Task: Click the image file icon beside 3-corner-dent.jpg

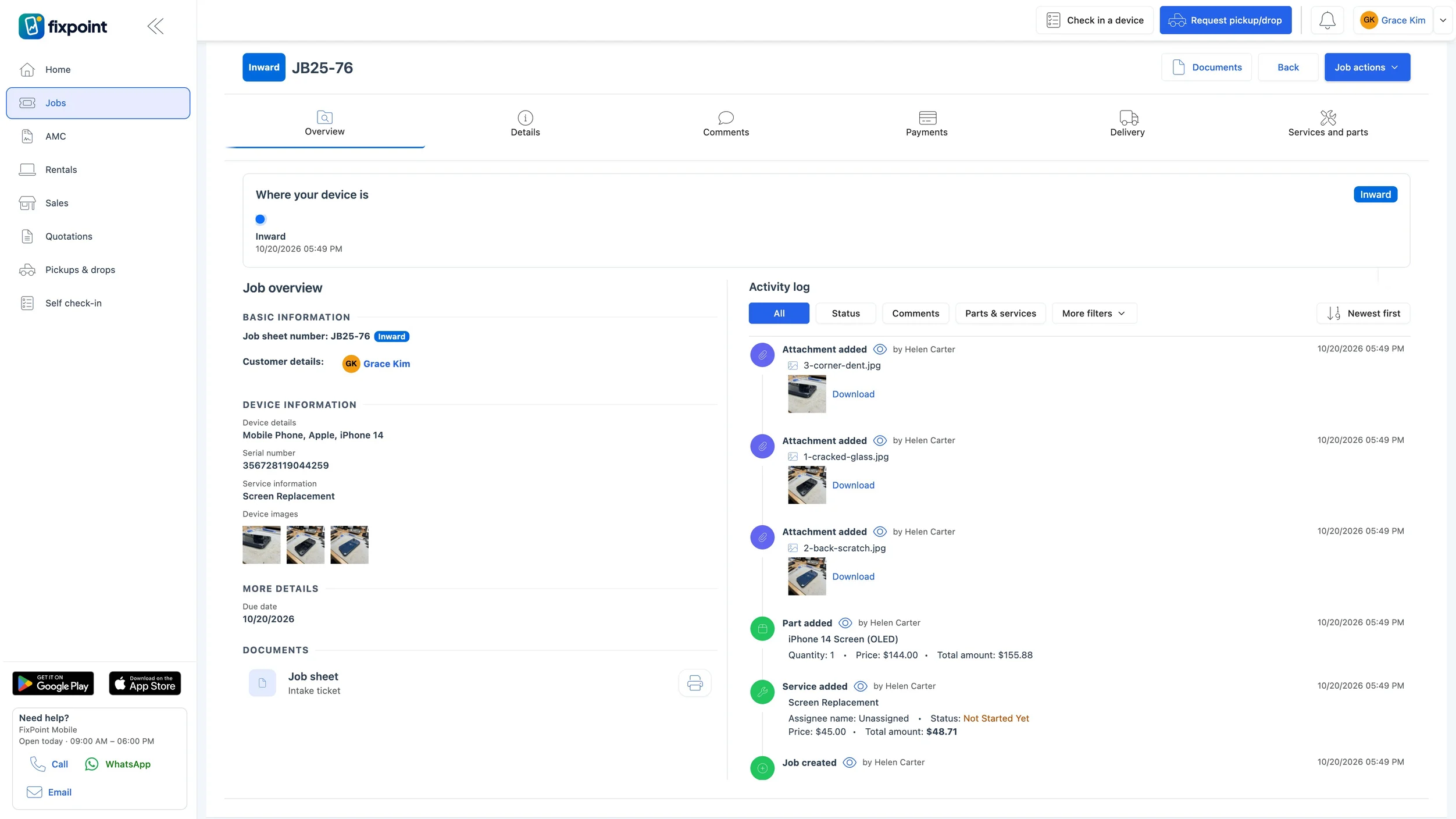Action: 793,366
